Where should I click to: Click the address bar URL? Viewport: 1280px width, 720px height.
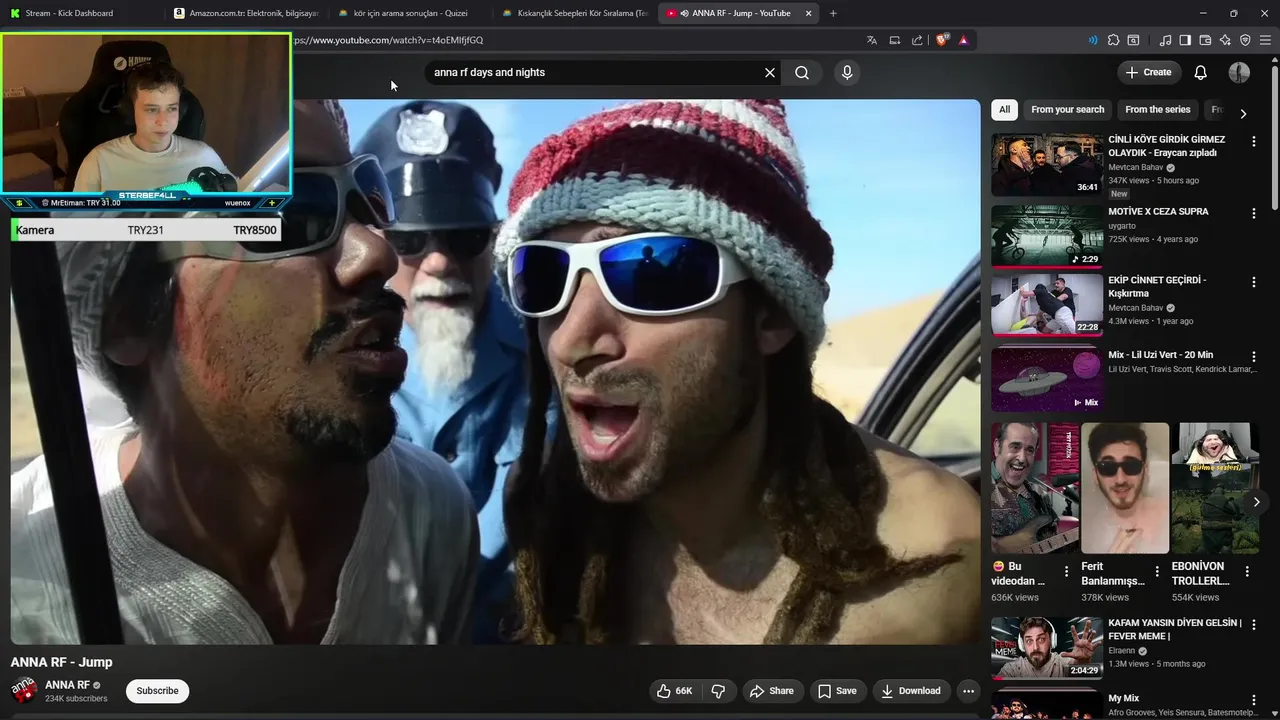(x=389, y=40)
